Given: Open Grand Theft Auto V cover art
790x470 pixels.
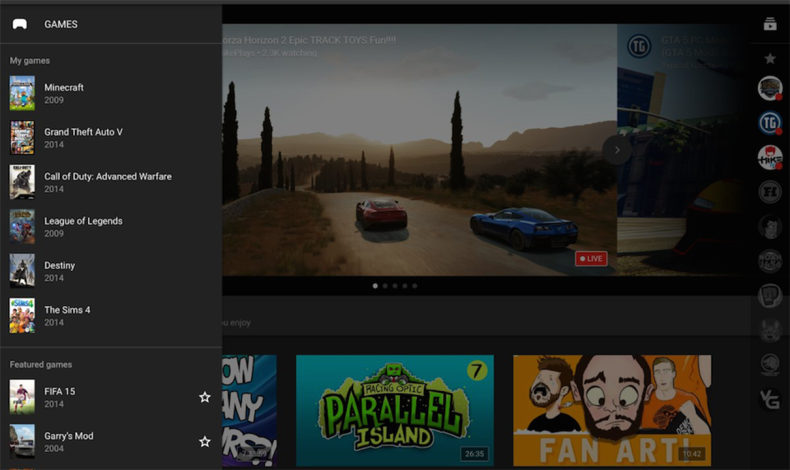Looking at the screenshot, I should (x=22, y=138).
